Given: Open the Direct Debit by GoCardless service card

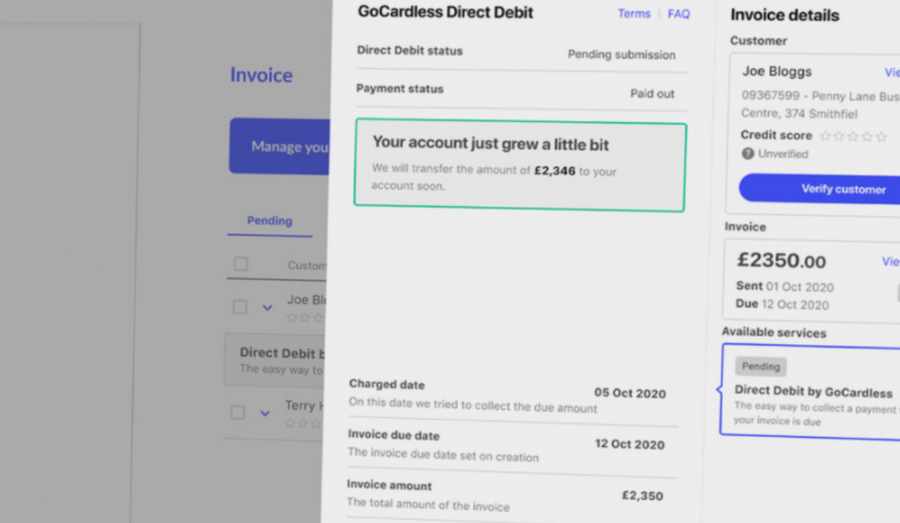Looking at the screenshot, I should (808, 391).
